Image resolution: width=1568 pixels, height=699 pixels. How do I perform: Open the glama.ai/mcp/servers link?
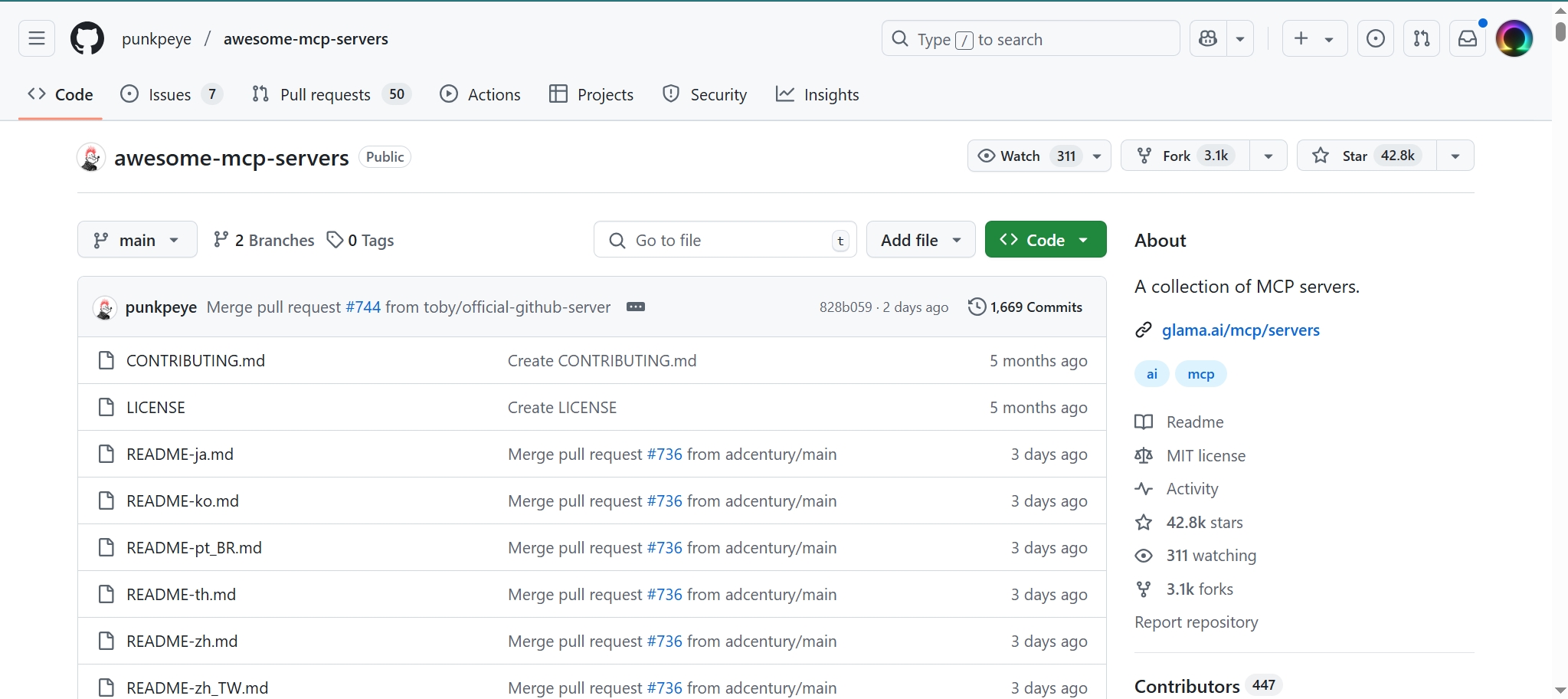tap(1240, 330)
